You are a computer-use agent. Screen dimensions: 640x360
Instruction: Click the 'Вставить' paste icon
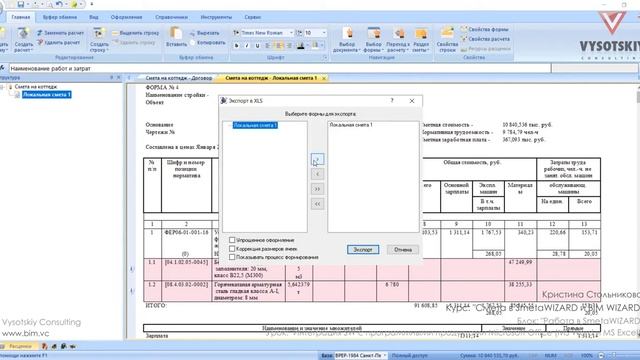(x=176, y=37)
